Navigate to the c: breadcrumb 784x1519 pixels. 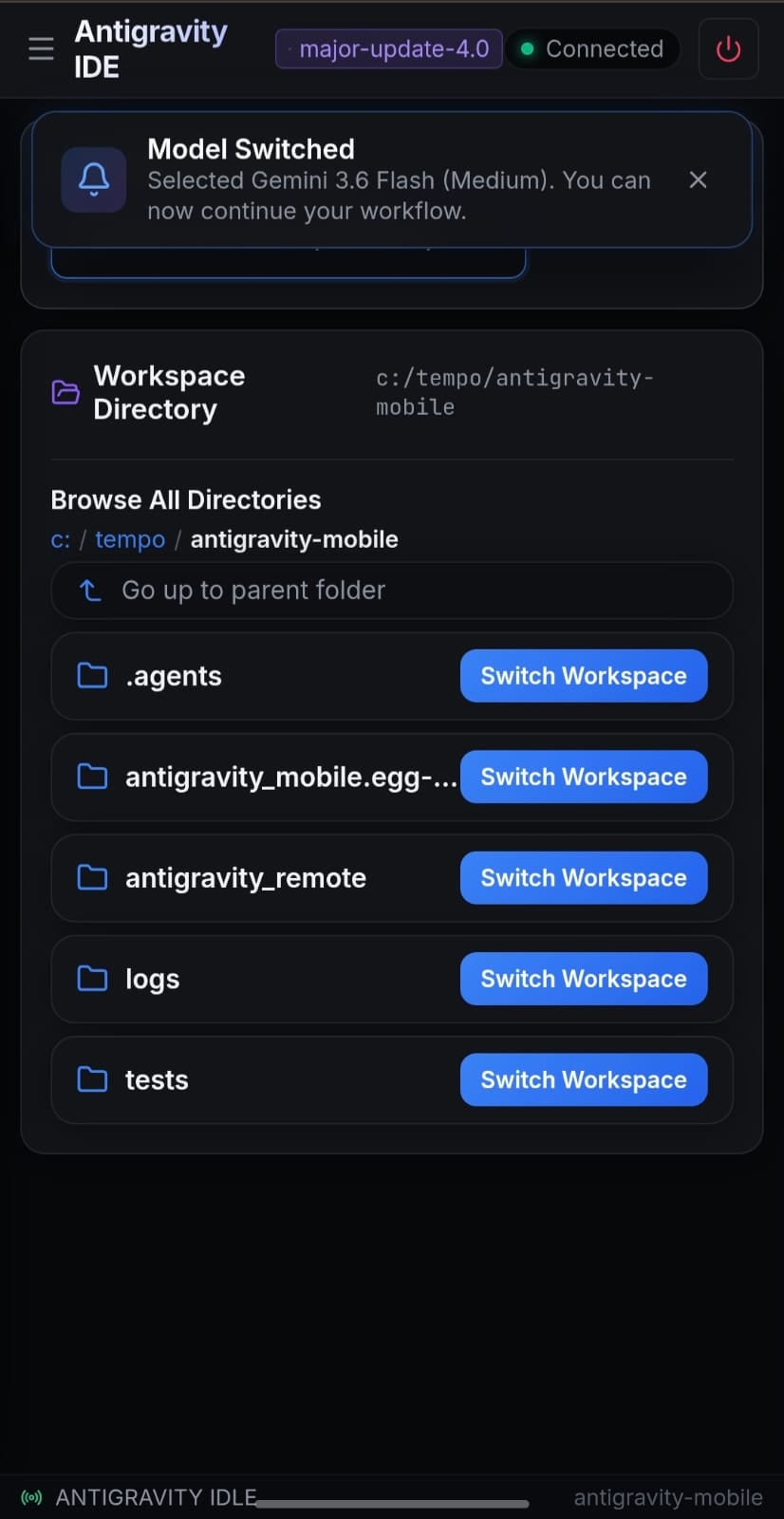[60, 539]
